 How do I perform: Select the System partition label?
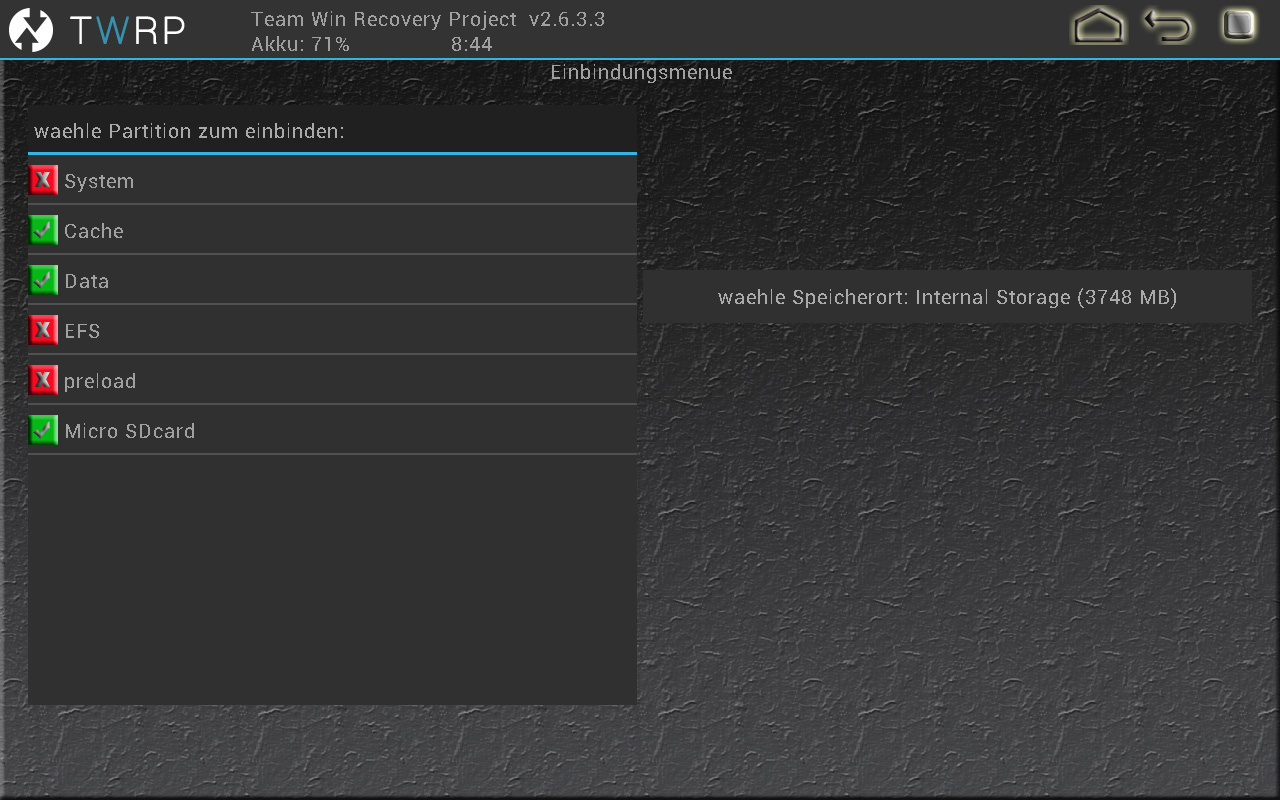[x=99, y=181]
